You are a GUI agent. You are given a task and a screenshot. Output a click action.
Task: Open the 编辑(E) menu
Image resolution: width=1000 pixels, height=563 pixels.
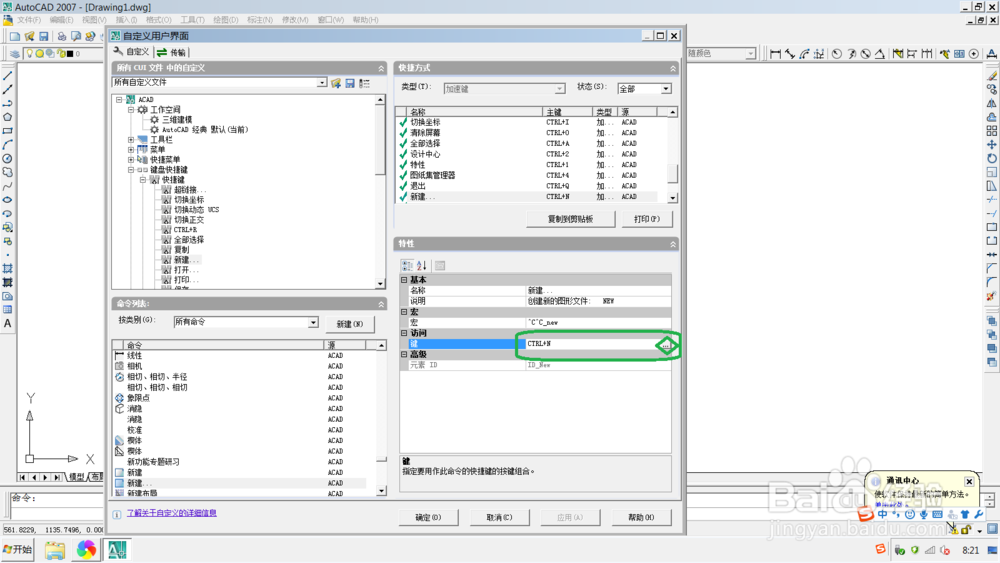61,20
